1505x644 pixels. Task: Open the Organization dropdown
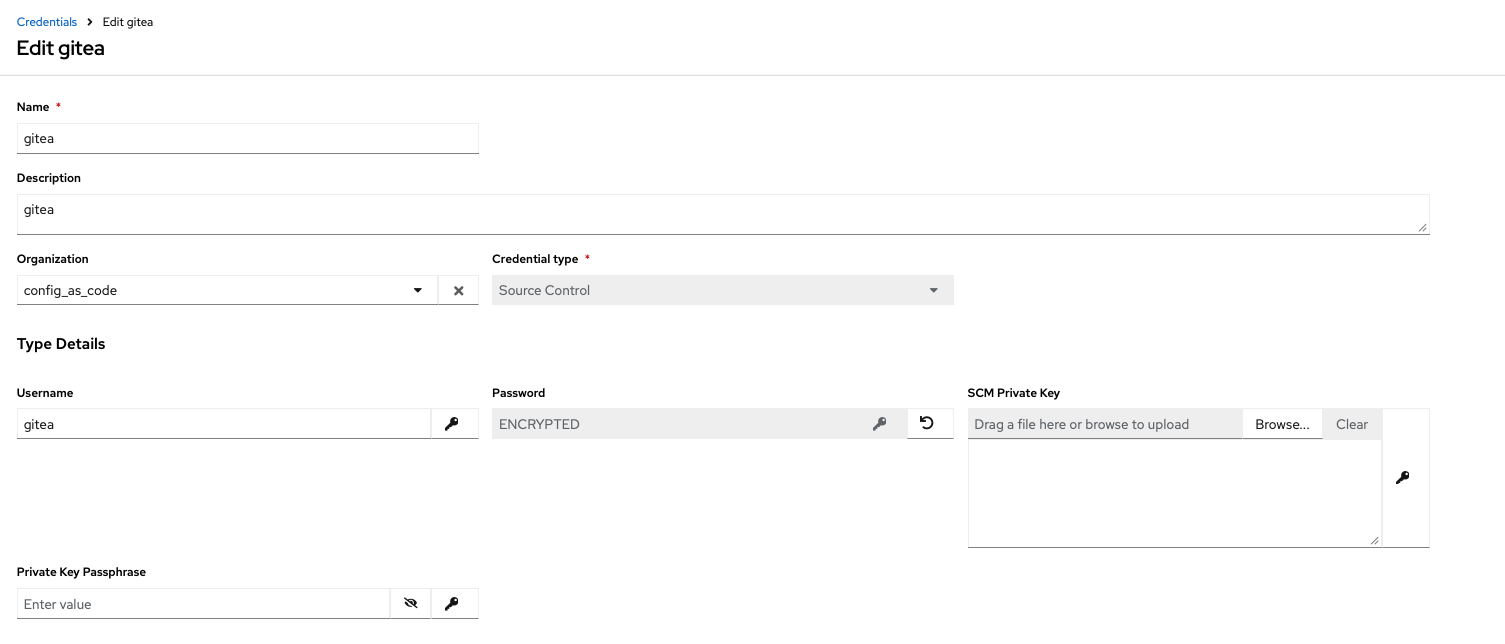click(x=417, y=291)
